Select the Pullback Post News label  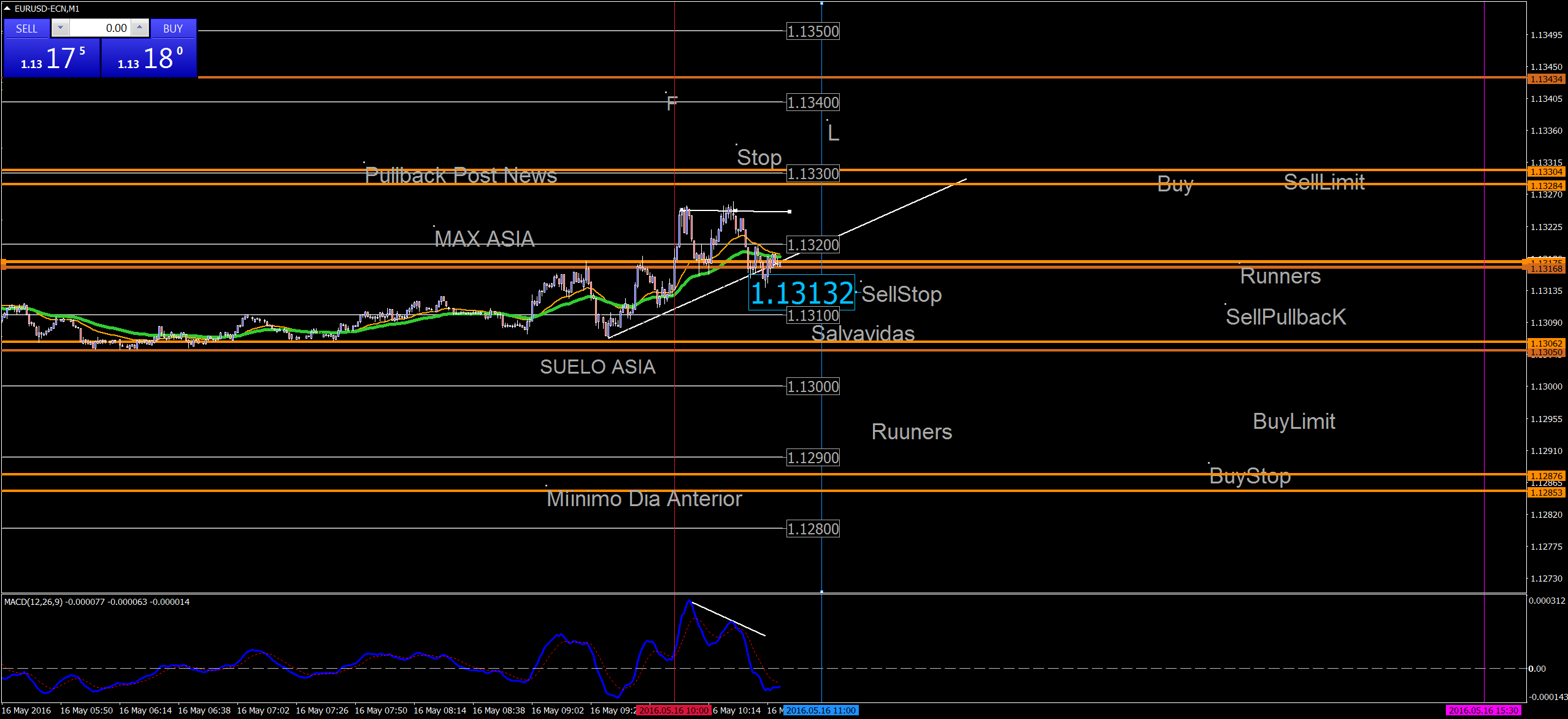tap(461, 175)
